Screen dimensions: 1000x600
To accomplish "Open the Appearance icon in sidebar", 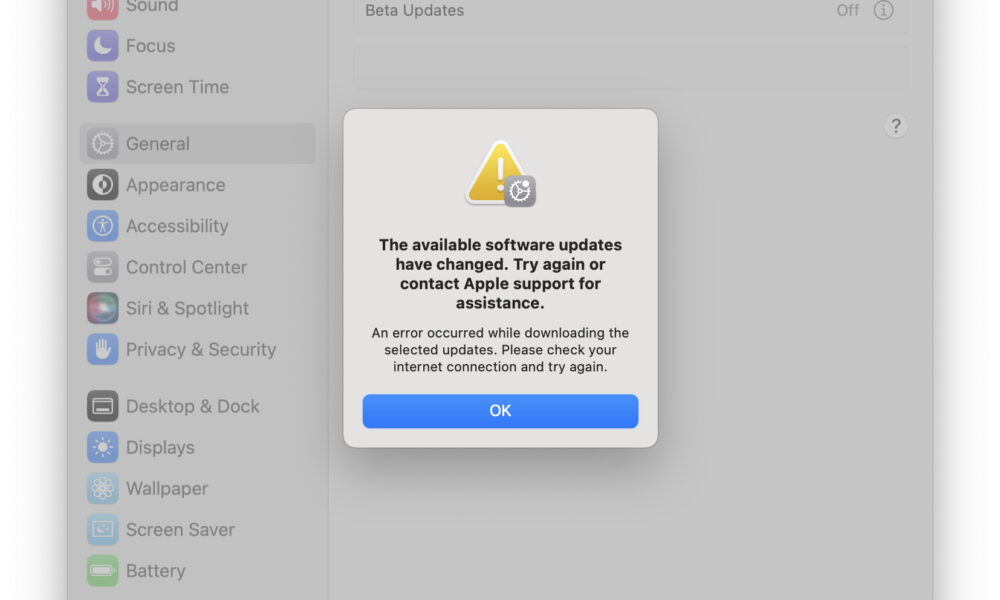I will tap(103, 185).
